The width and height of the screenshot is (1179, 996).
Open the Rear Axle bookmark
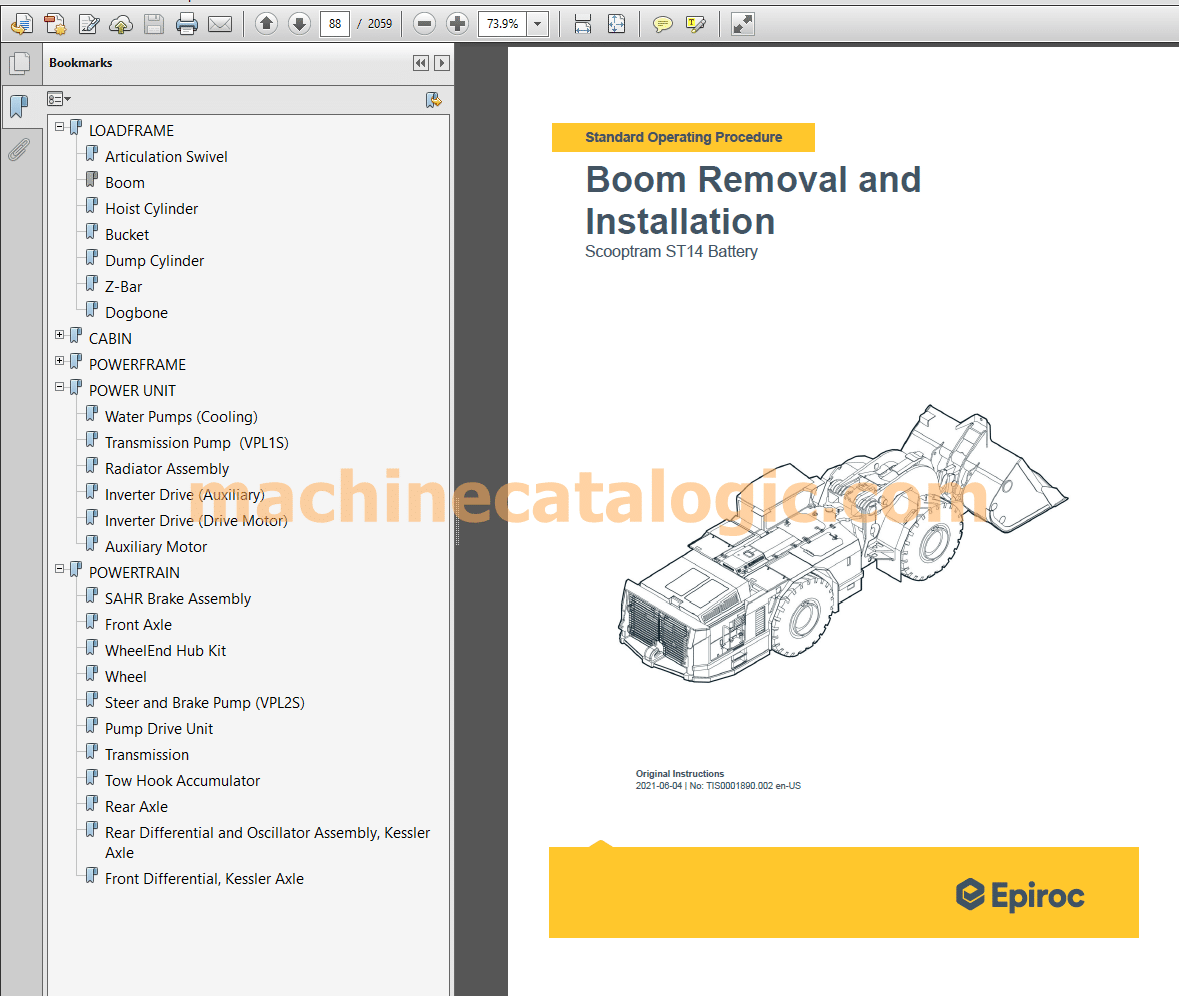(x=136, y=807)
